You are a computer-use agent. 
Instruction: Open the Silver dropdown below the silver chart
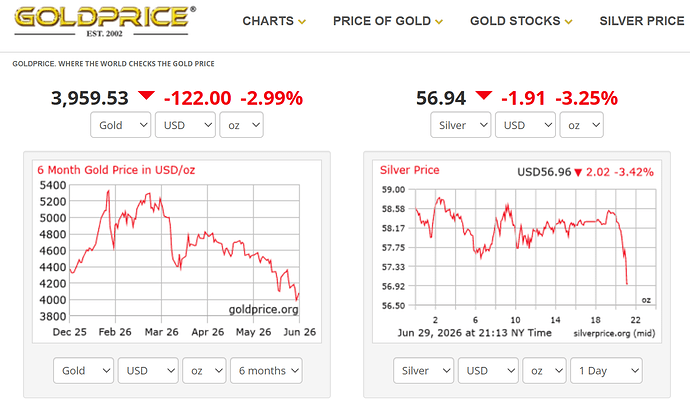point(423,371)
